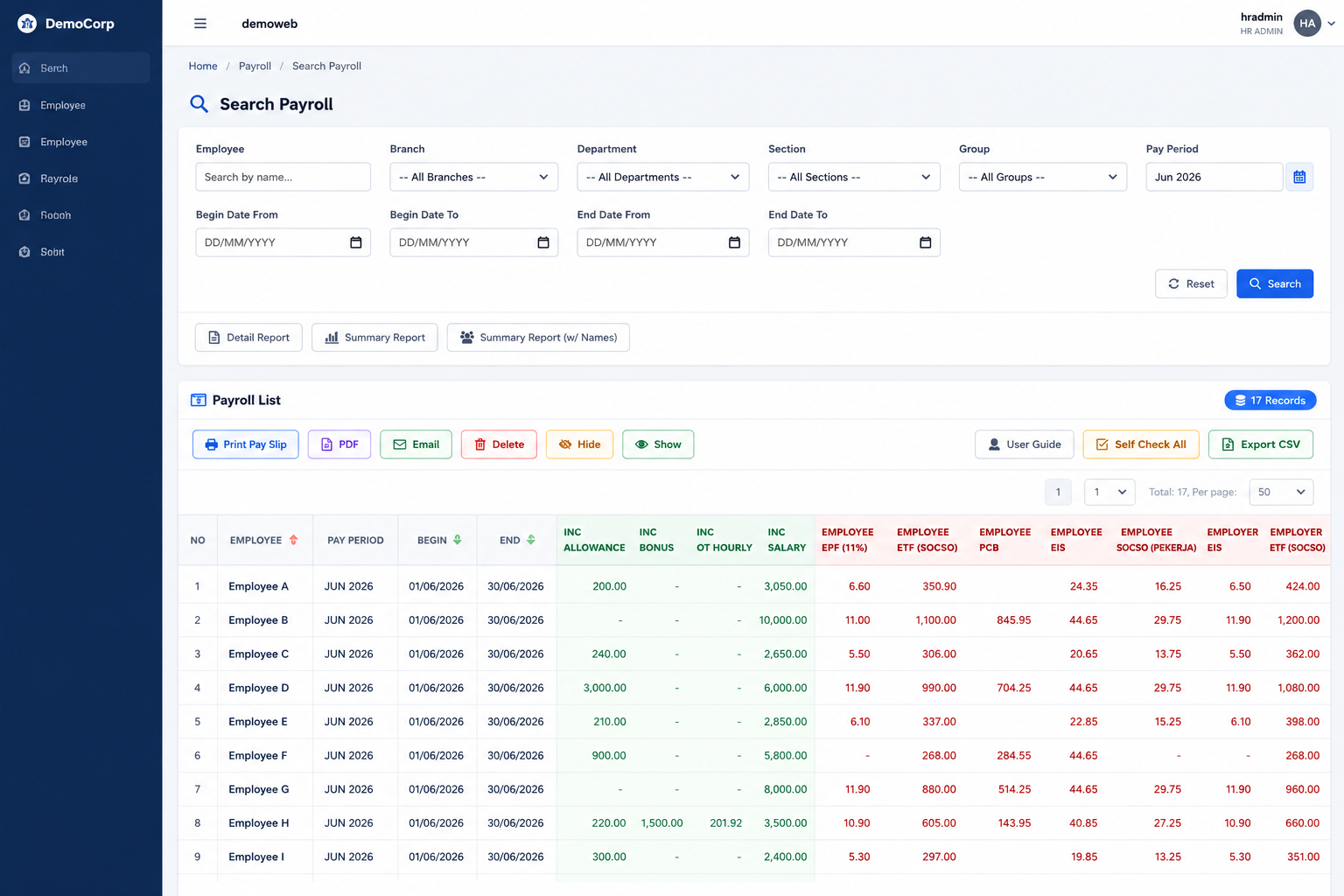The width and height of the screenshot is (1344, 896).
Task: Open the Sobit sidebar item
Action: pyautogui.click(x=80, y=252)
